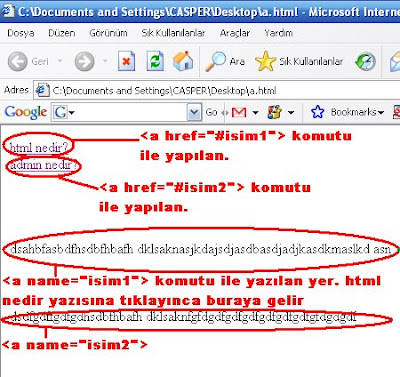Open History with the green clock icon
This screenshot has height=377, width=400.
coord(365,61)
